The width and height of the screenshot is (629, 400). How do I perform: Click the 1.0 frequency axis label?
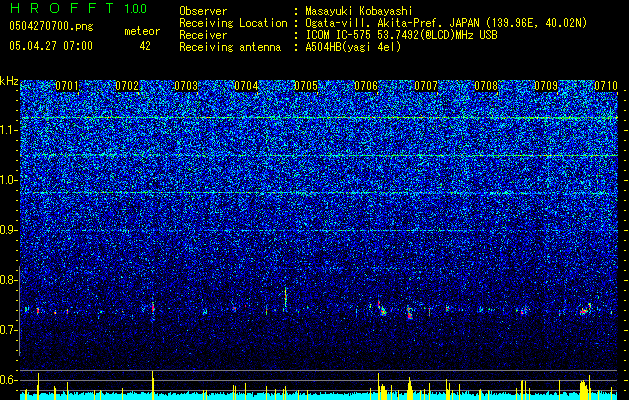pyautogui.click(x=9, y=180)
